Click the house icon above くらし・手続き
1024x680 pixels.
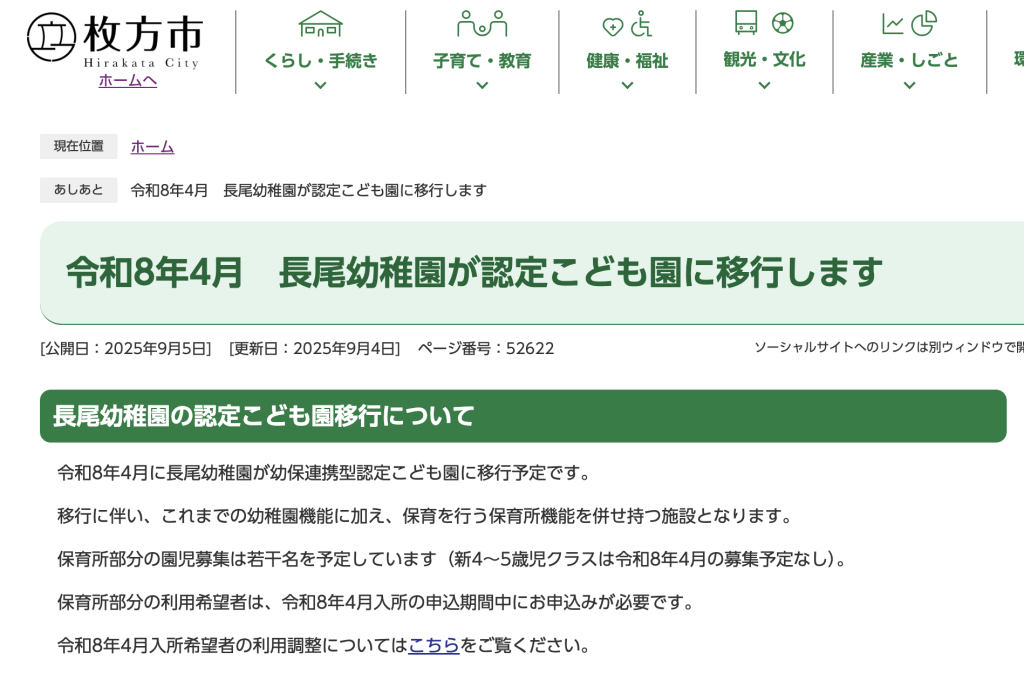click(320, 24)
